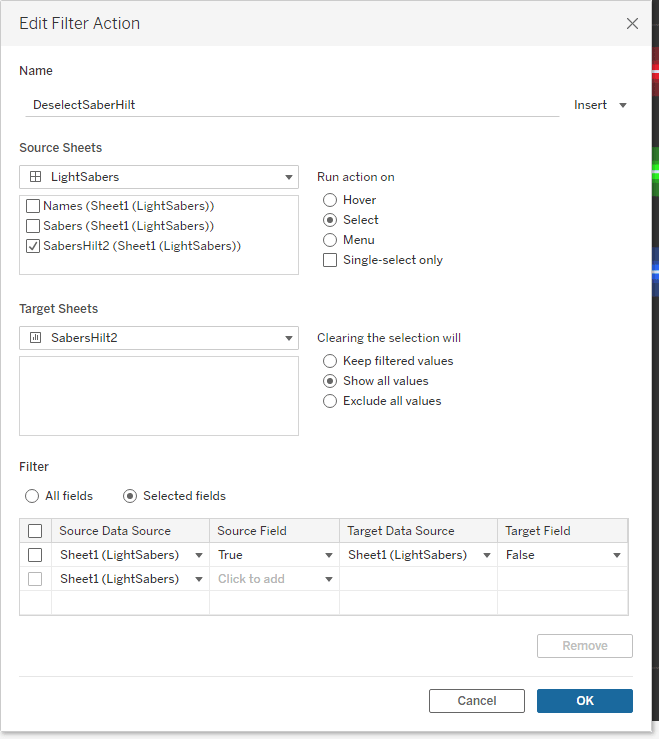Tick the header checkbox in filter table
This screenshot has height=739, width=659.
35,531
